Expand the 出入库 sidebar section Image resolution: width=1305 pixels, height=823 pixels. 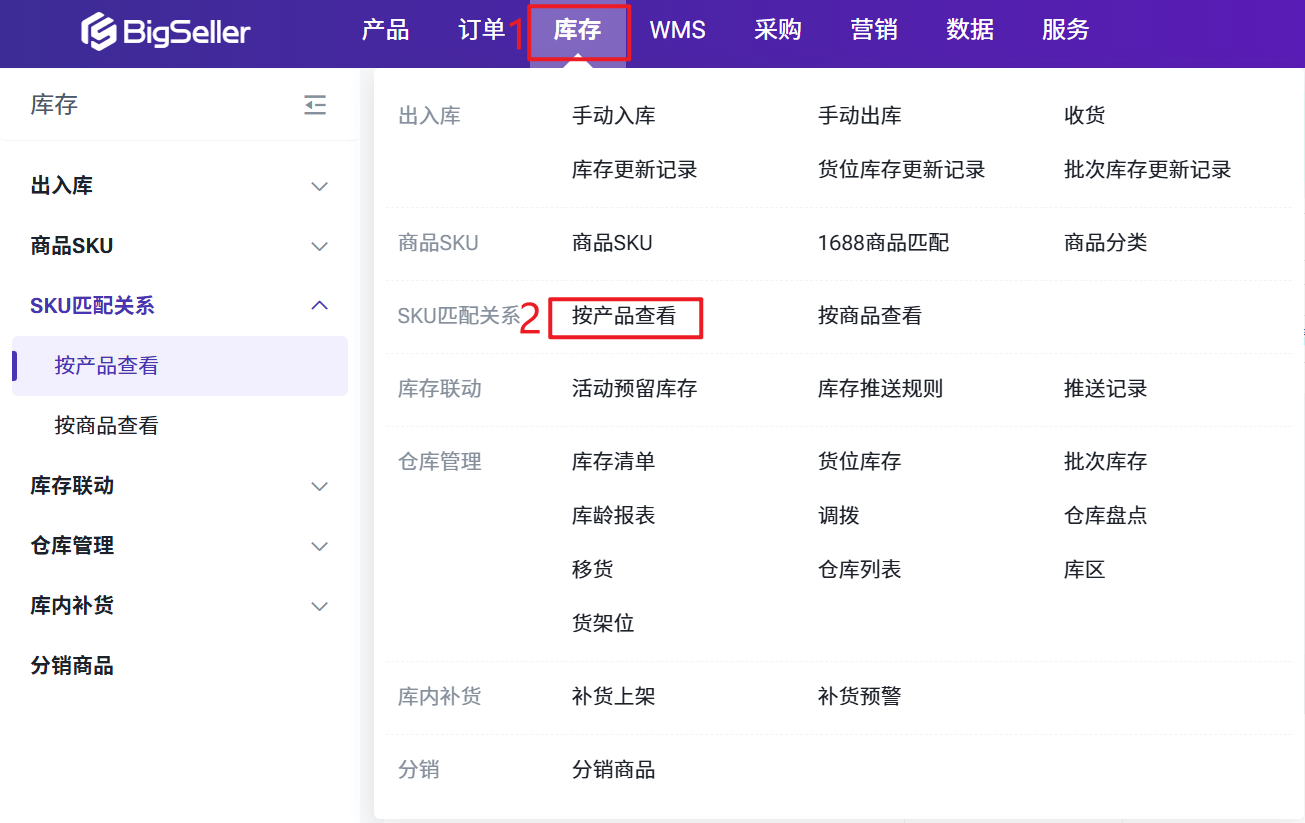pos(319,186)
